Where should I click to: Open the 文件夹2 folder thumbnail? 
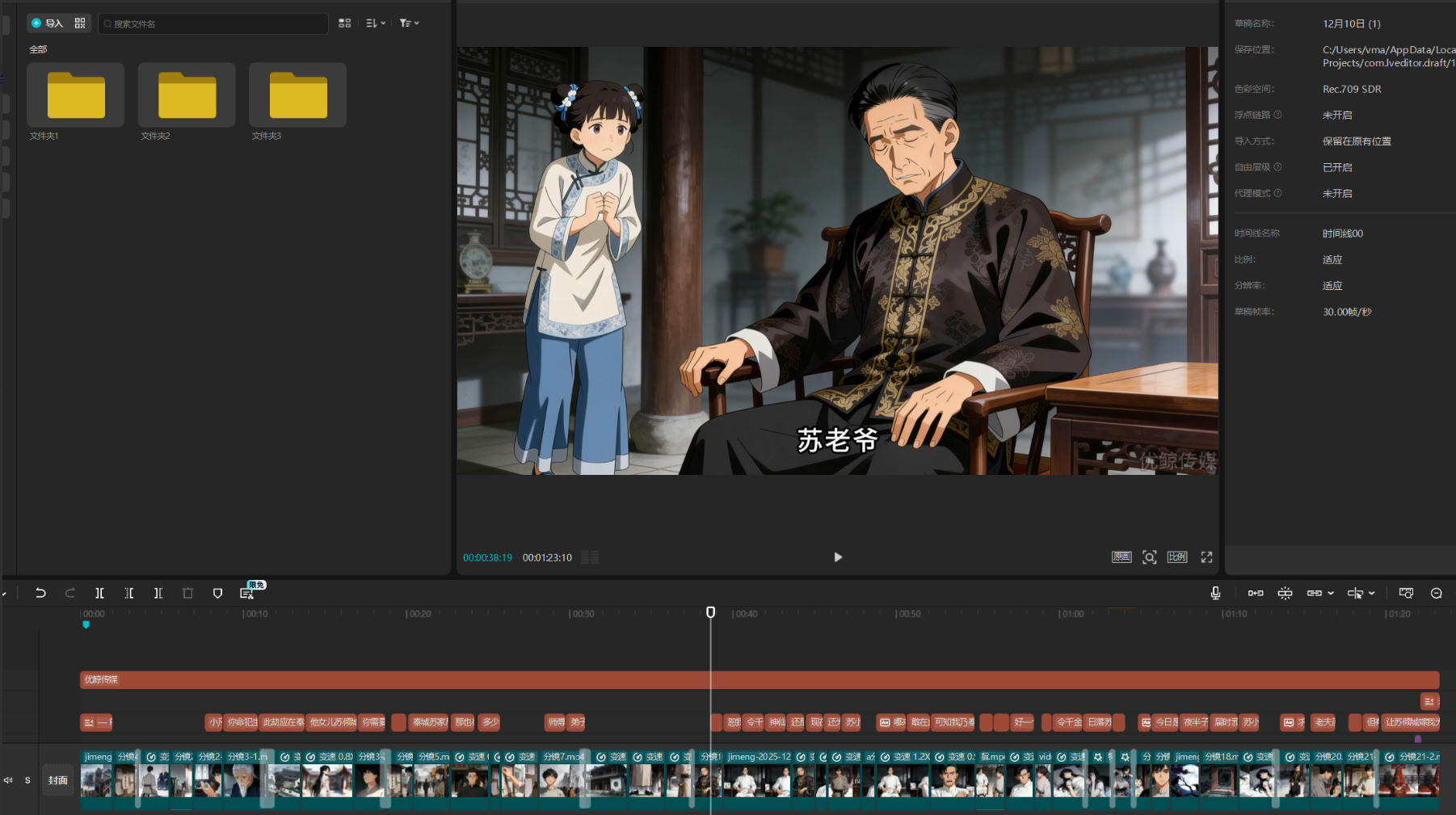pos(187,95)
